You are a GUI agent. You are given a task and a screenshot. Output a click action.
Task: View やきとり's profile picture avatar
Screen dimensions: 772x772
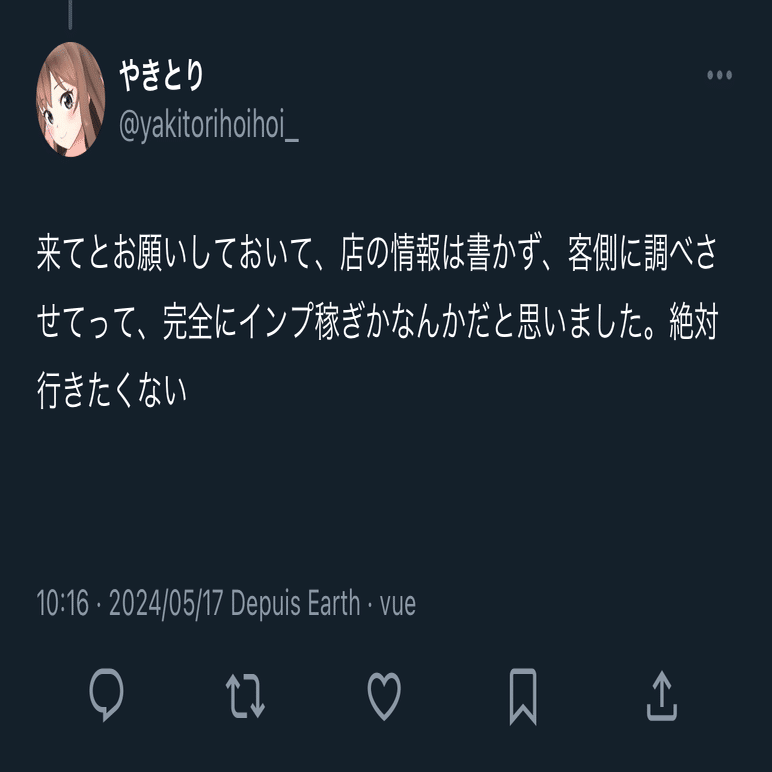point(70,99)
